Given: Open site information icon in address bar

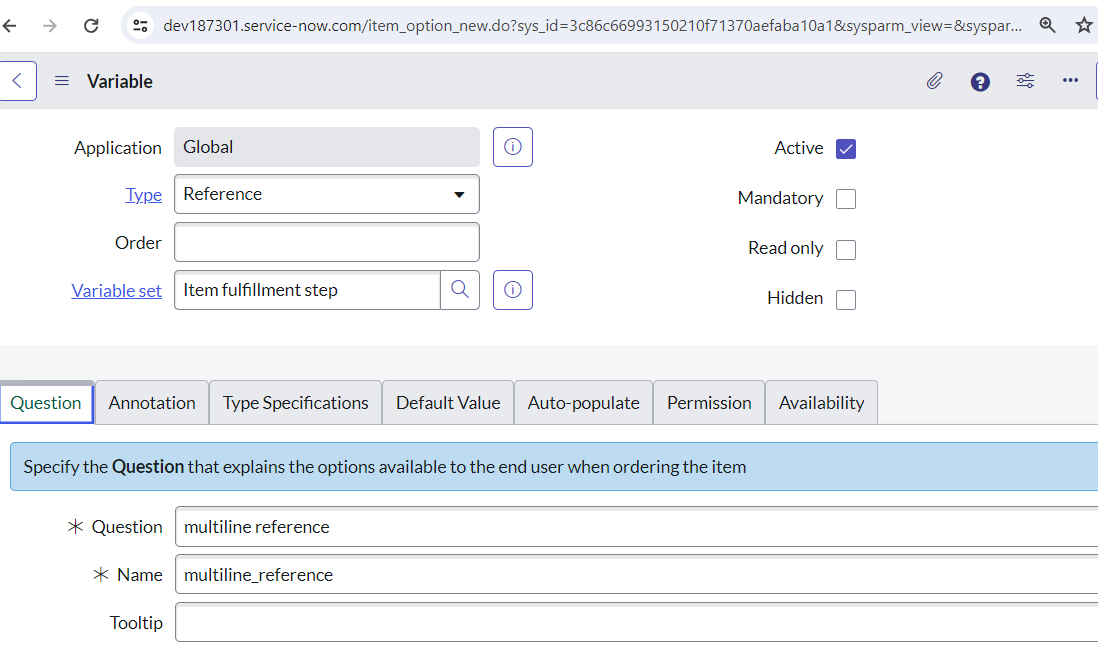Looking at the screenshot, I should coord(141,26).
